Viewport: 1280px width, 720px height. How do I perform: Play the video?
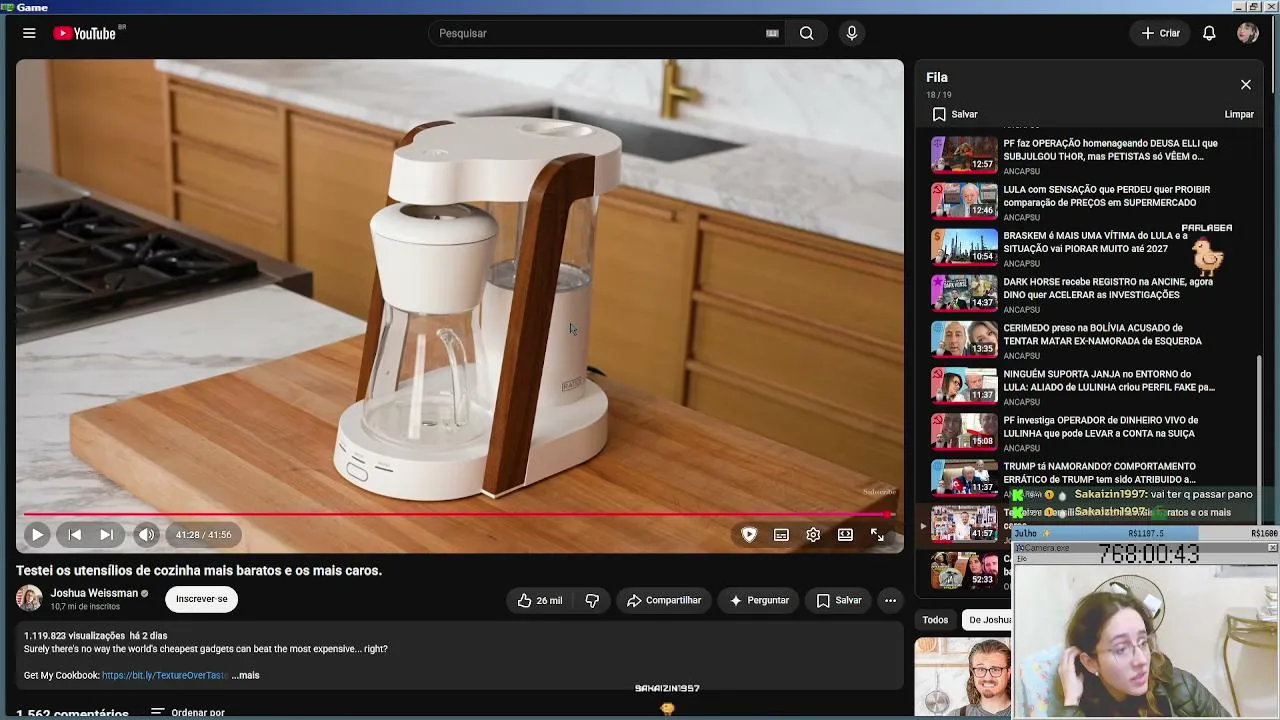(x=37, y=535)
